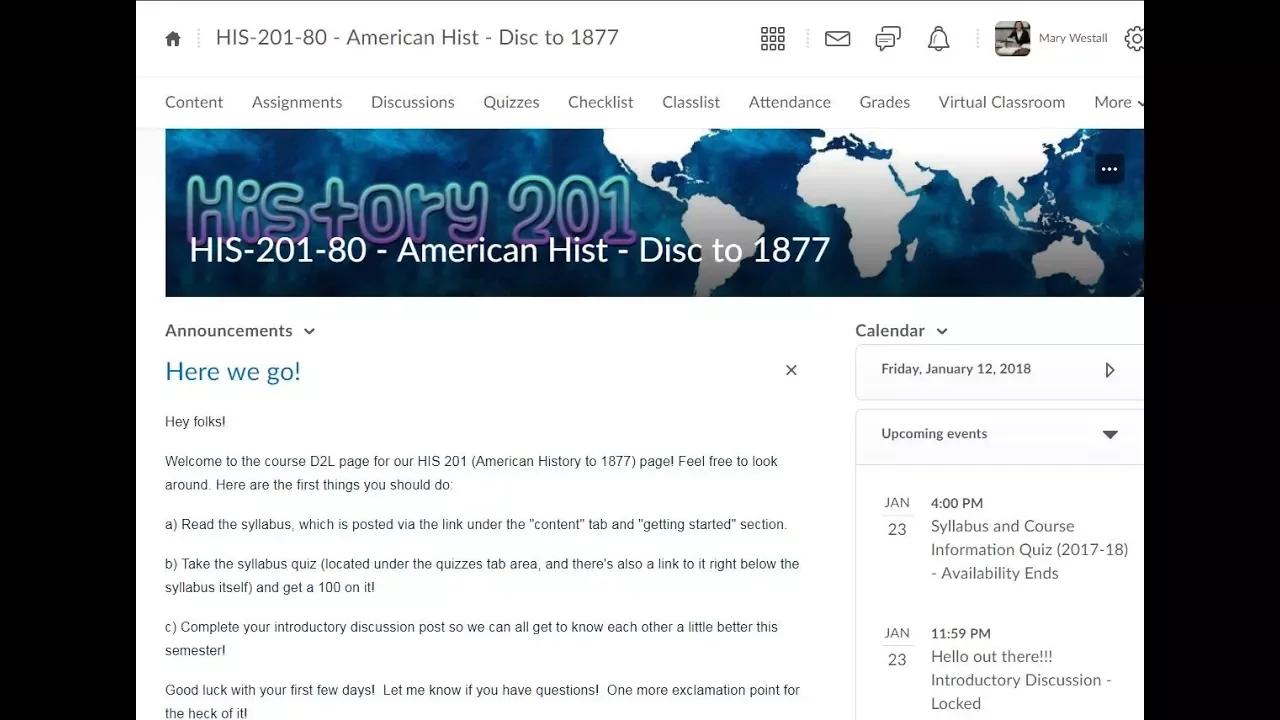Go to the home page icon
The image size is (1280, 720).
(173, 39)
